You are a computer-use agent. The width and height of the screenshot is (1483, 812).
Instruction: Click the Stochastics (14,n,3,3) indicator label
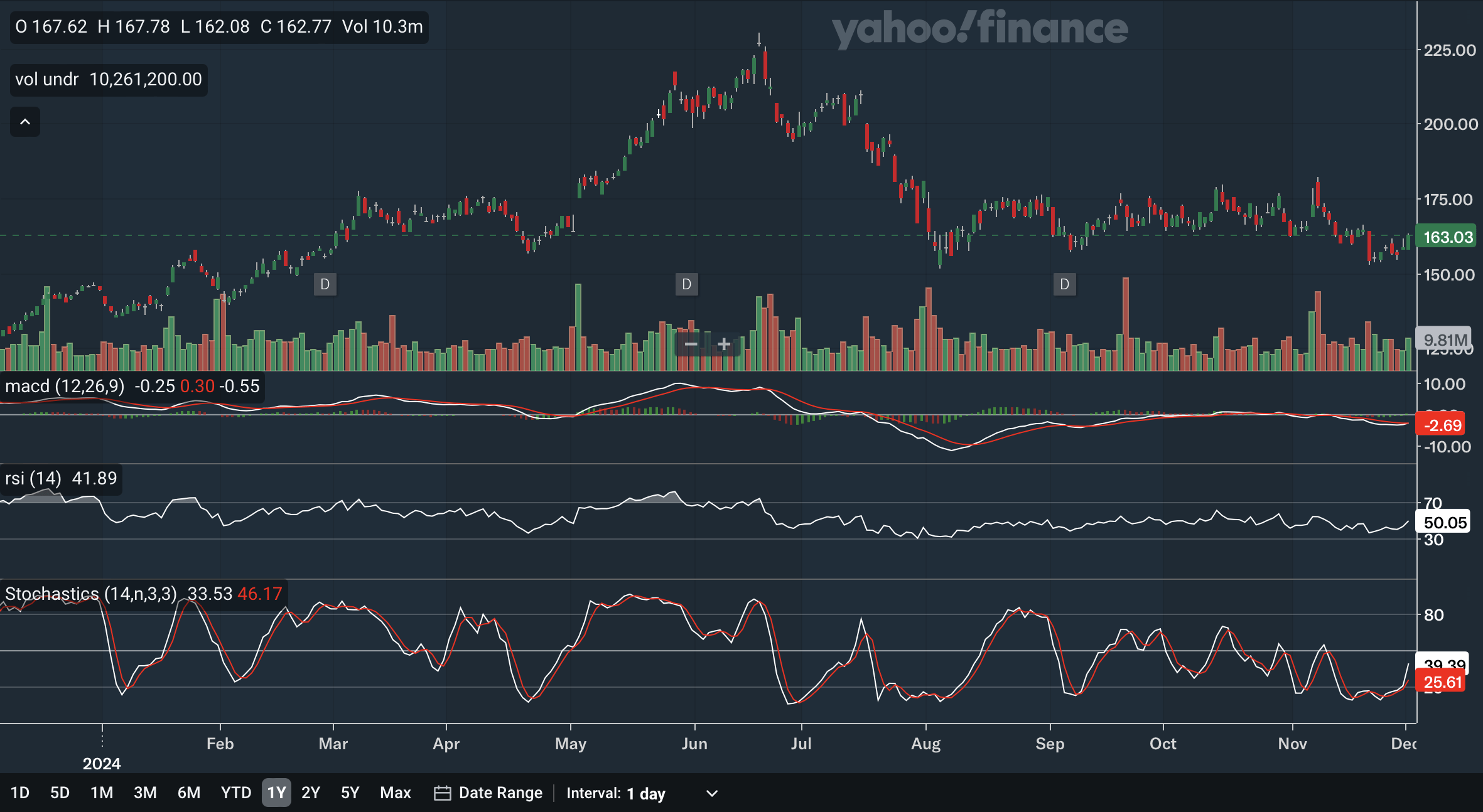pyautogui.click(x=90, y=593)
